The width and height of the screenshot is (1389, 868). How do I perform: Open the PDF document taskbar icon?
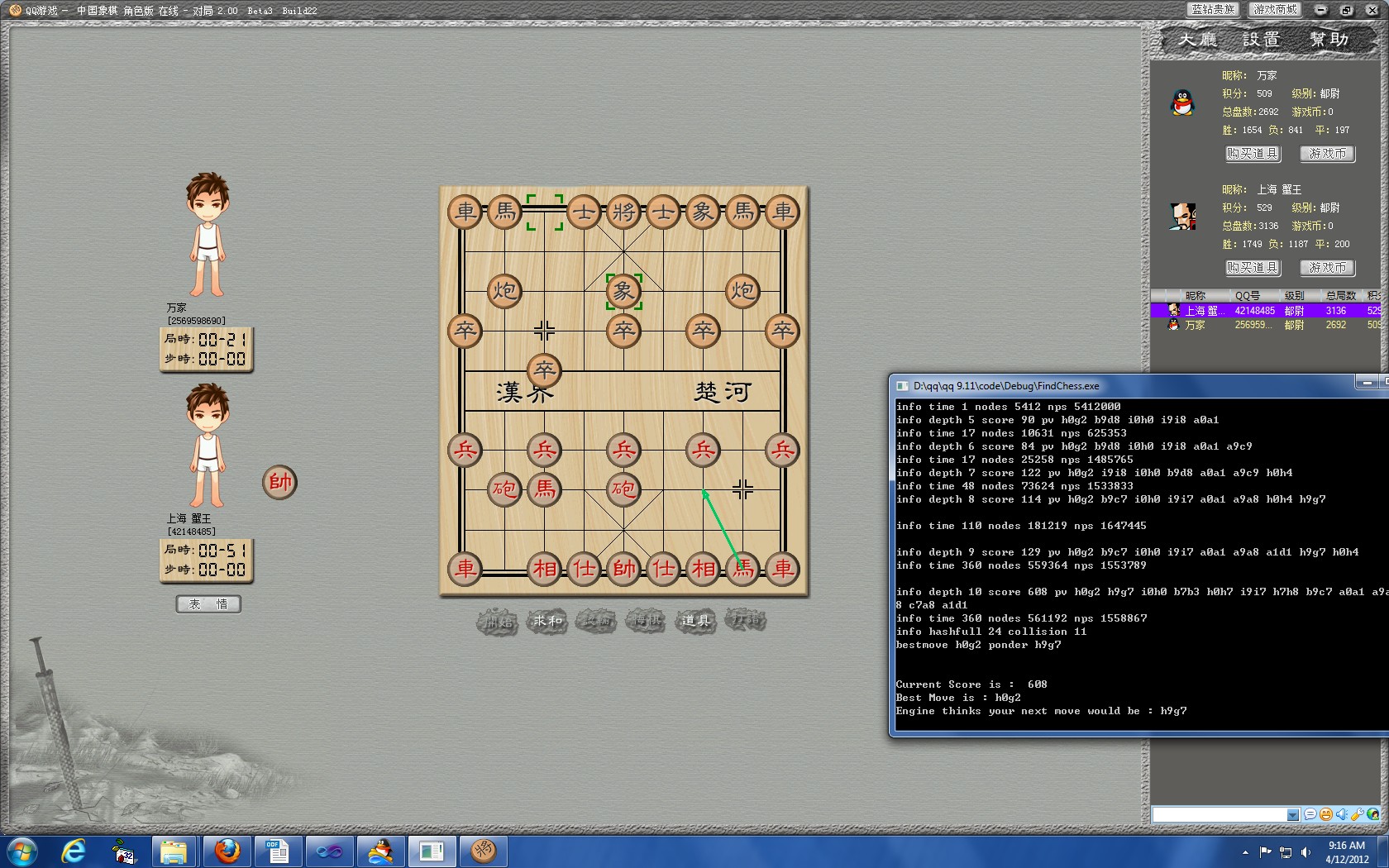(279, 851)
